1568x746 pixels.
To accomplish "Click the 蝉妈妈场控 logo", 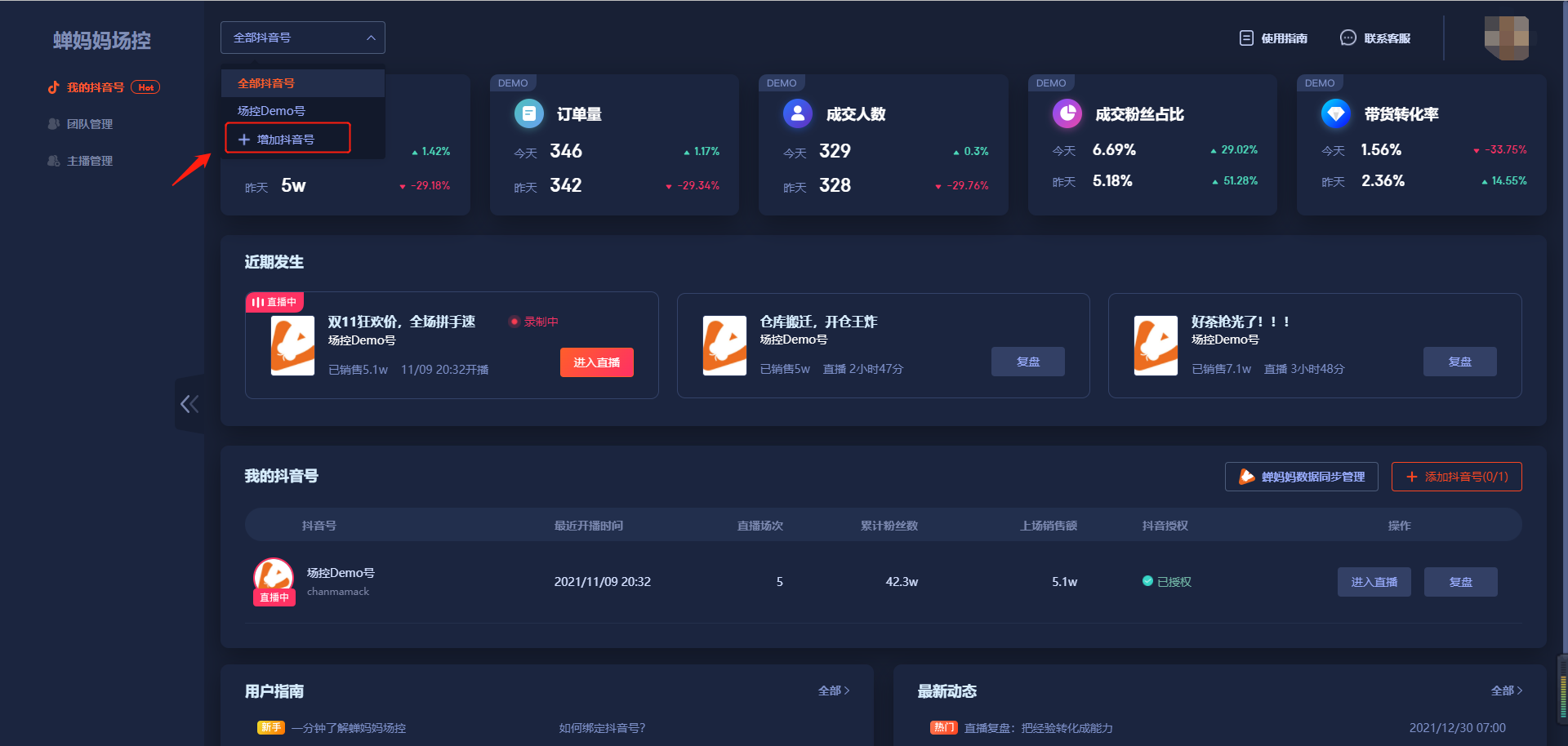I will tap(102, 41).
